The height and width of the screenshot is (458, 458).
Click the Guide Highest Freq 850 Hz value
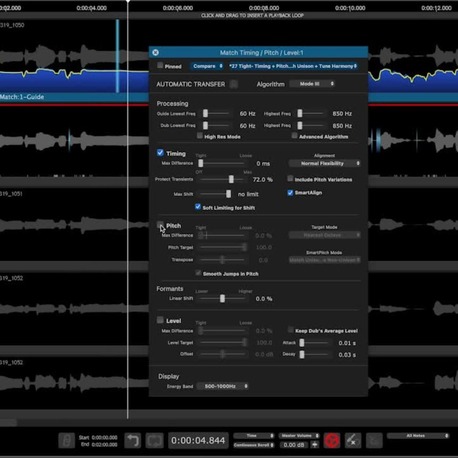coord(342,114)
